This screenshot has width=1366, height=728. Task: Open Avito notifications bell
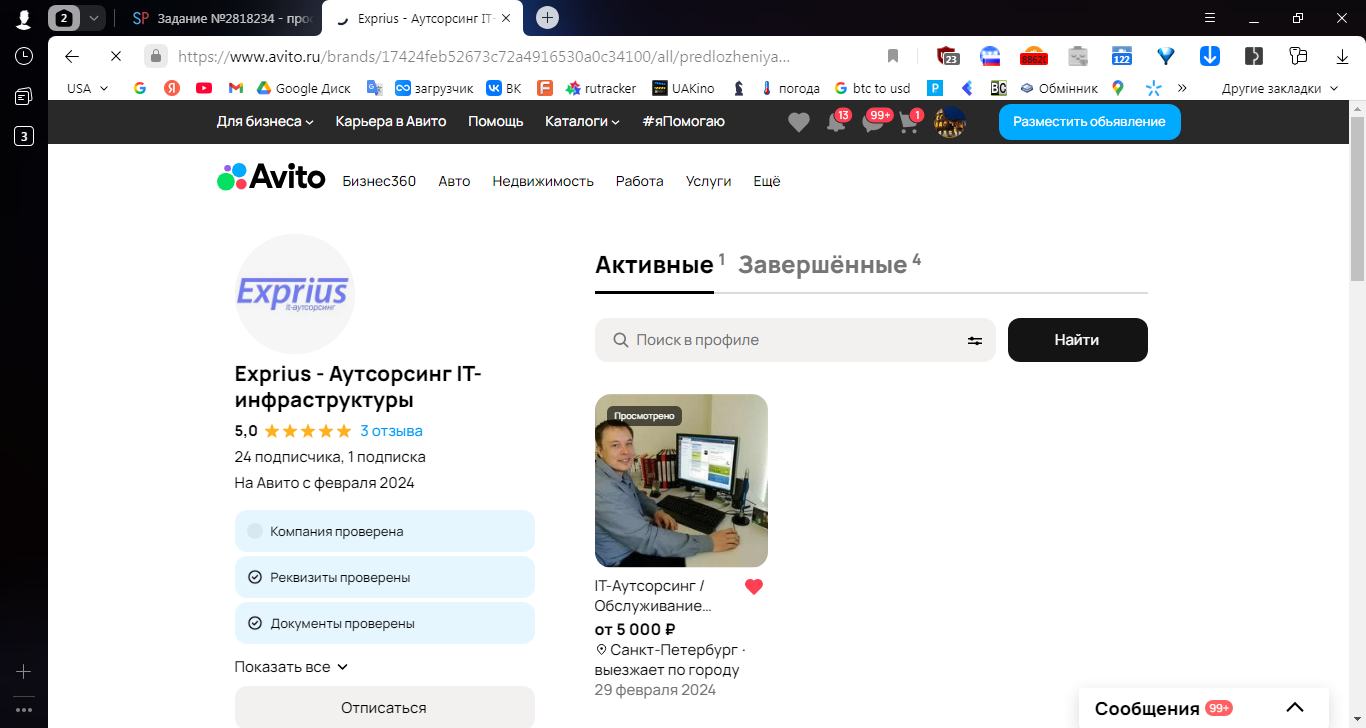[837, 122]
